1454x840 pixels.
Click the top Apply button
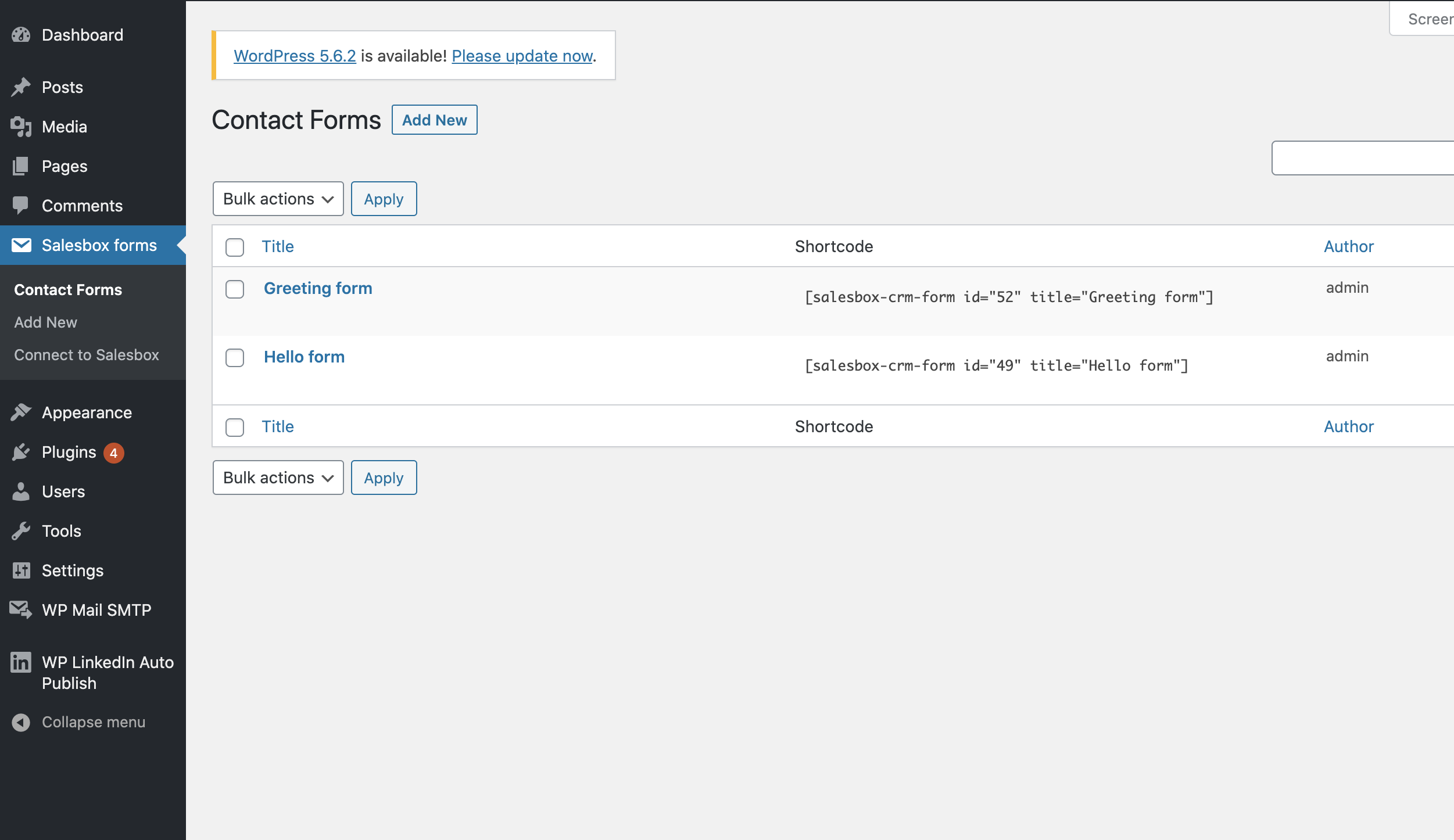pos(384,199)
